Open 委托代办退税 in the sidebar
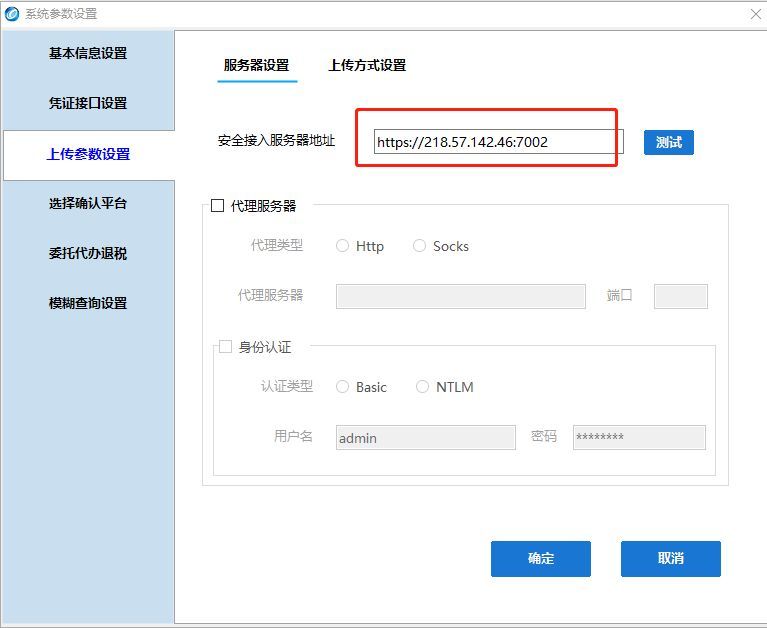Image resolution: width=767 pixels, height=628 pixels. click(x=88, y=253)
